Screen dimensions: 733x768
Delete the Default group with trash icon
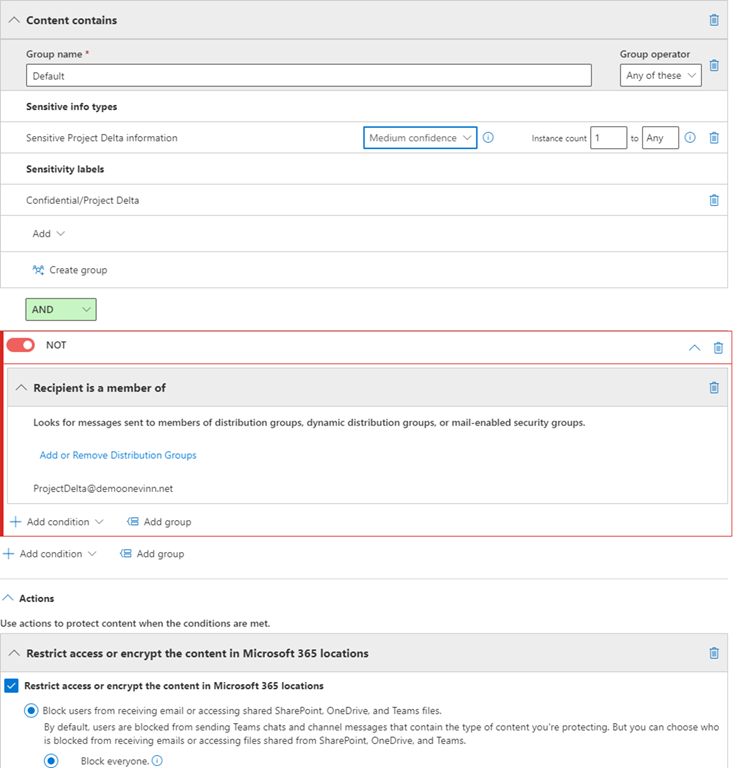pyautogui.click(x=714, y=66)
